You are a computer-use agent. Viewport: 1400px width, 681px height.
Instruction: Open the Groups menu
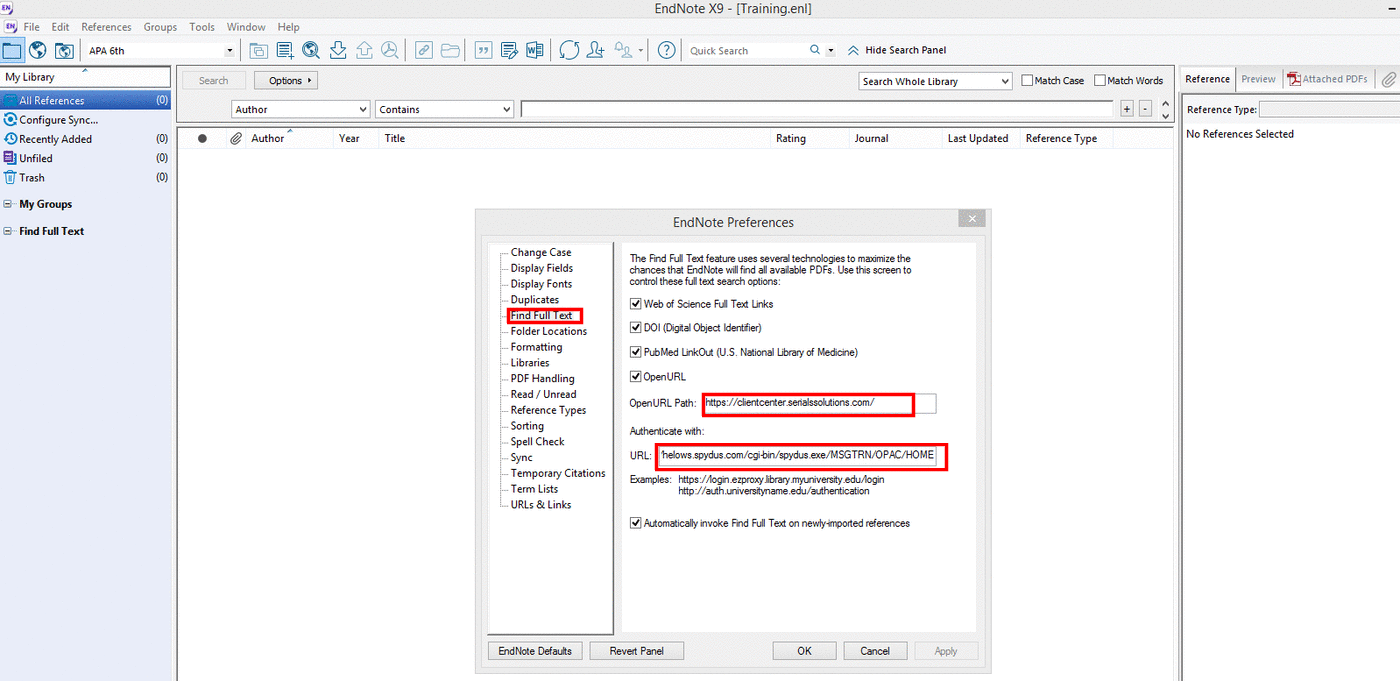click(x=160, y=27)
